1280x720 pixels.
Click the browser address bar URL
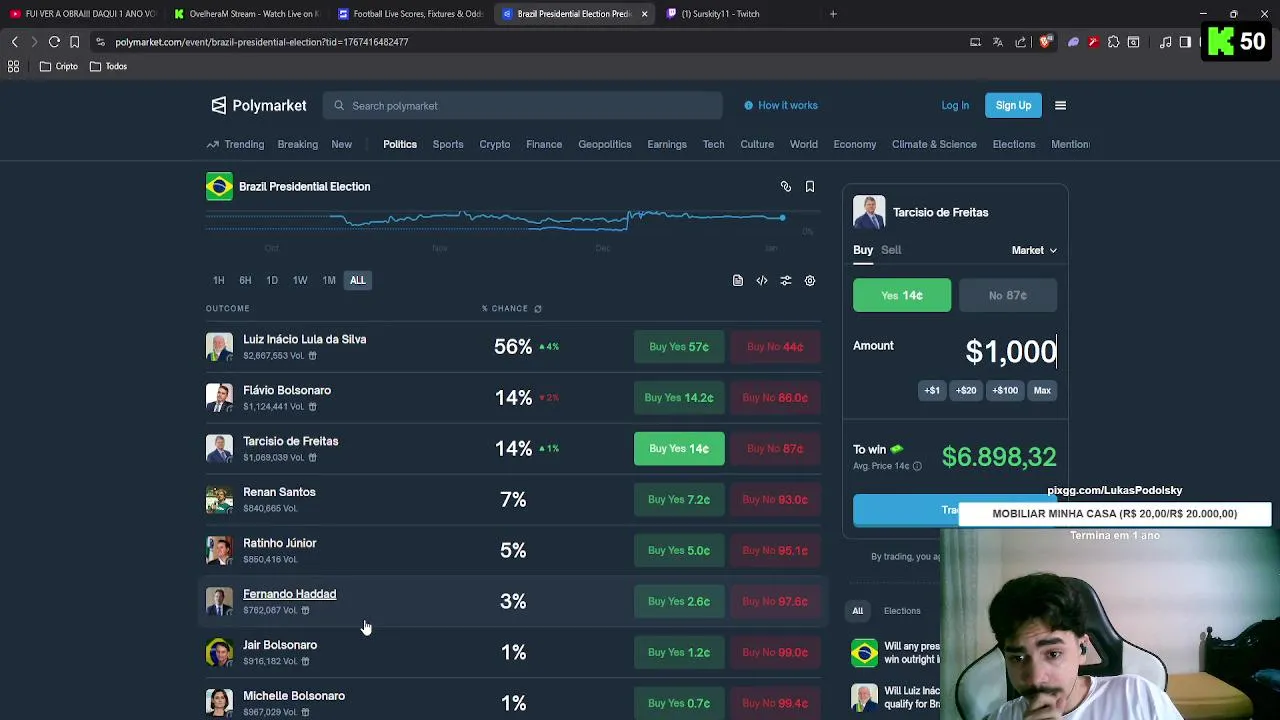[261, 42]
